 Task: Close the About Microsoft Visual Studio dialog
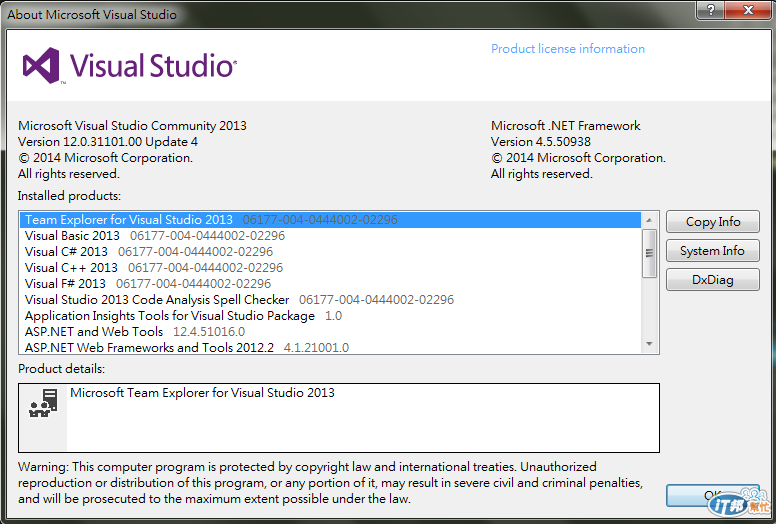pos(748,10)
